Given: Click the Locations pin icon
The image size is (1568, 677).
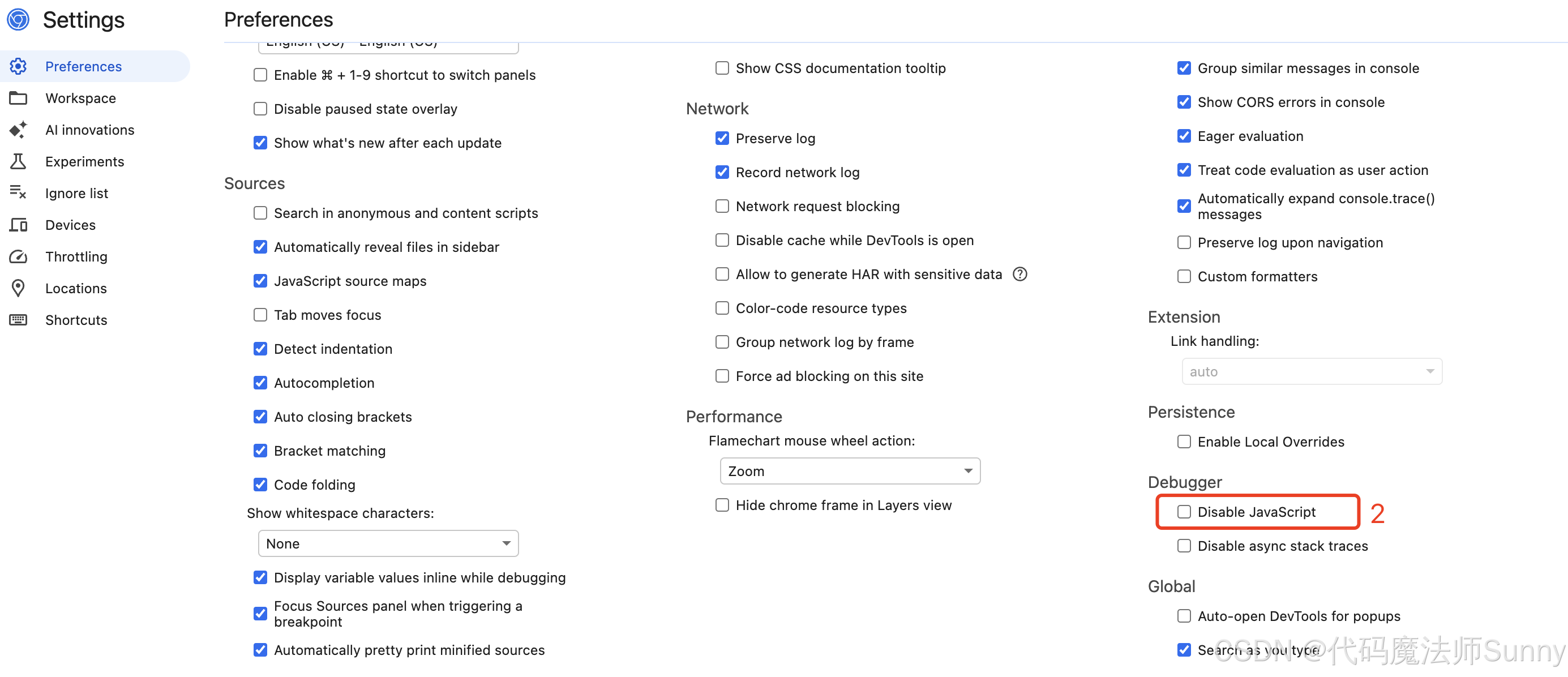Looking at the screenshot, I should tap(18, 288).
